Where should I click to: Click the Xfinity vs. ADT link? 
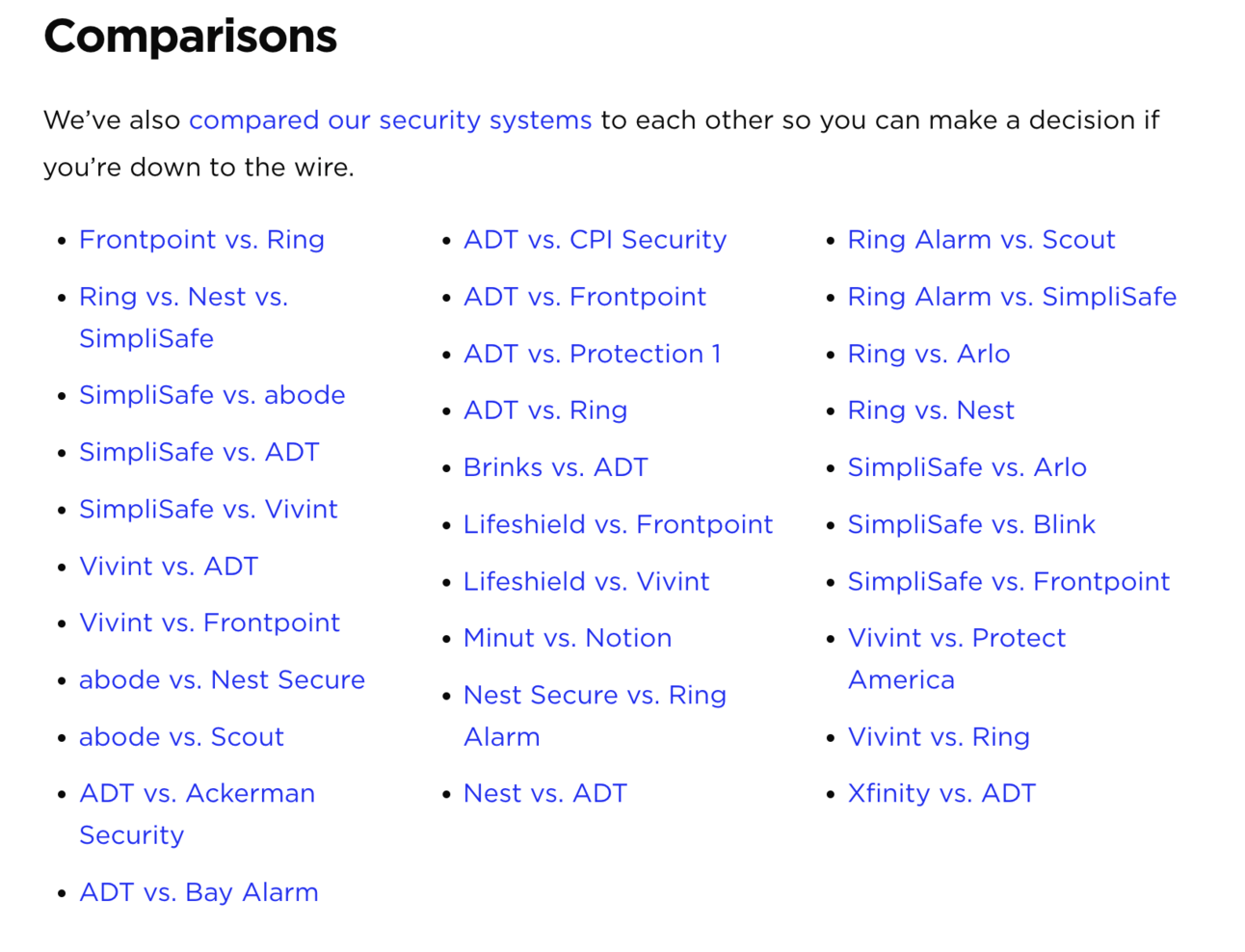[x=941, y=793]
